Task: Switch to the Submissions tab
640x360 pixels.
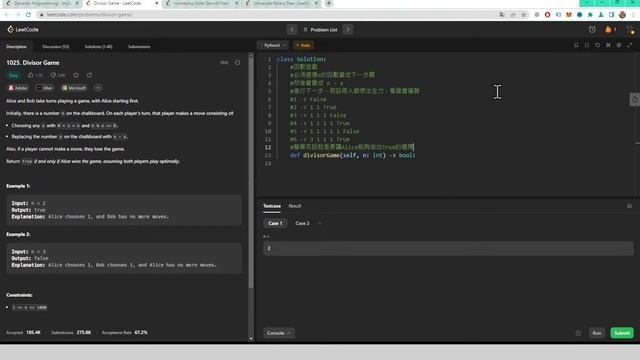Action: pyautogui.click(x=139, y=47)
